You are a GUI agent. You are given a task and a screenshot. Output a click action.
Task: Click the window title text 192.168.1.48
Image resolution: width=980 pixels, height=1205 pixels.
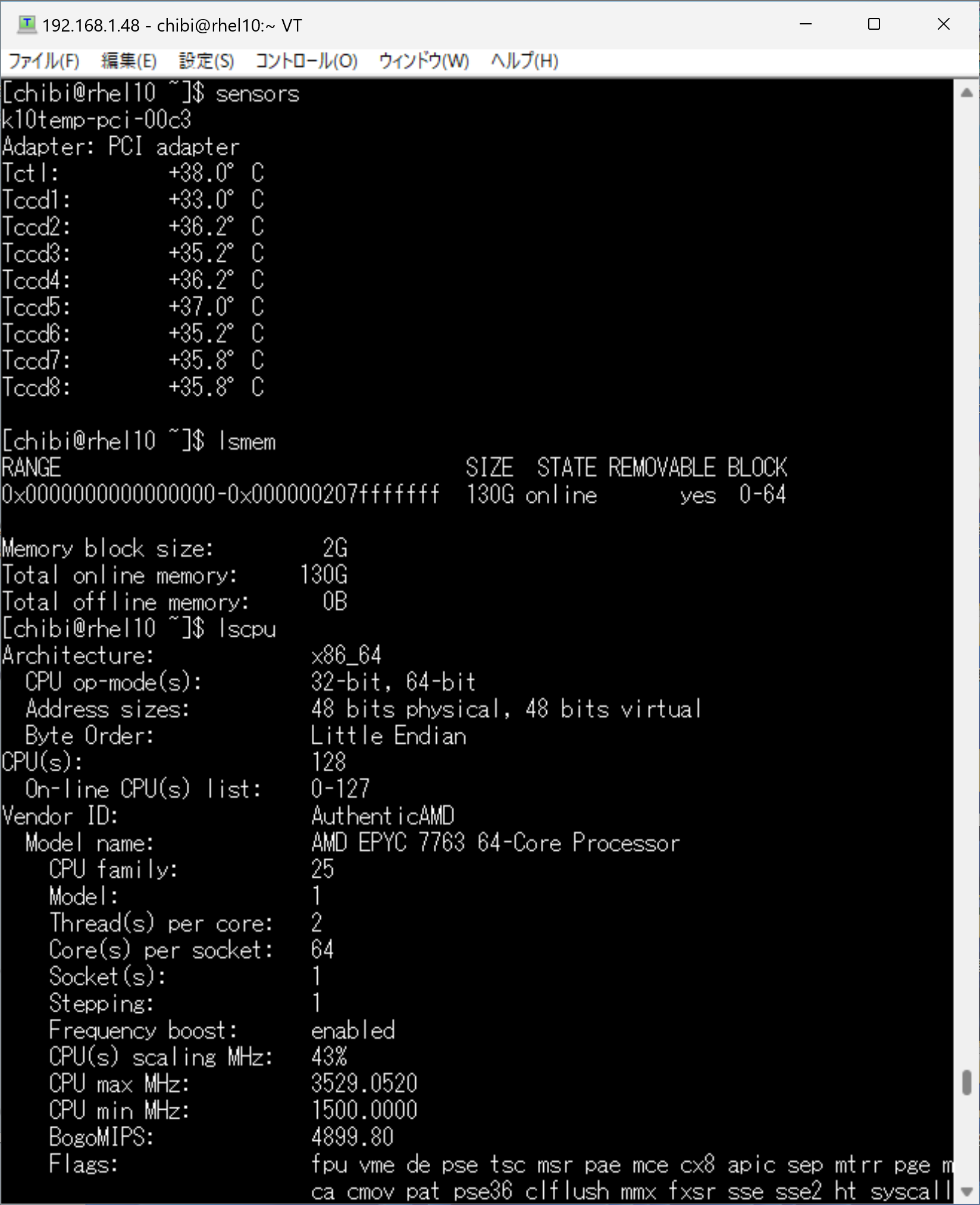click(91, 26)
